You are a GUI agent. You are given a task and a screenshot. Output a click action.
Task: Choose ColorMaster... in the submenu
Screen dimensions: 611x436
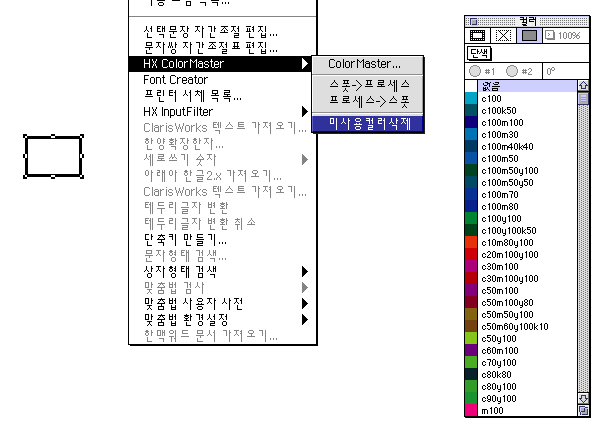click(x=365, y=64)
